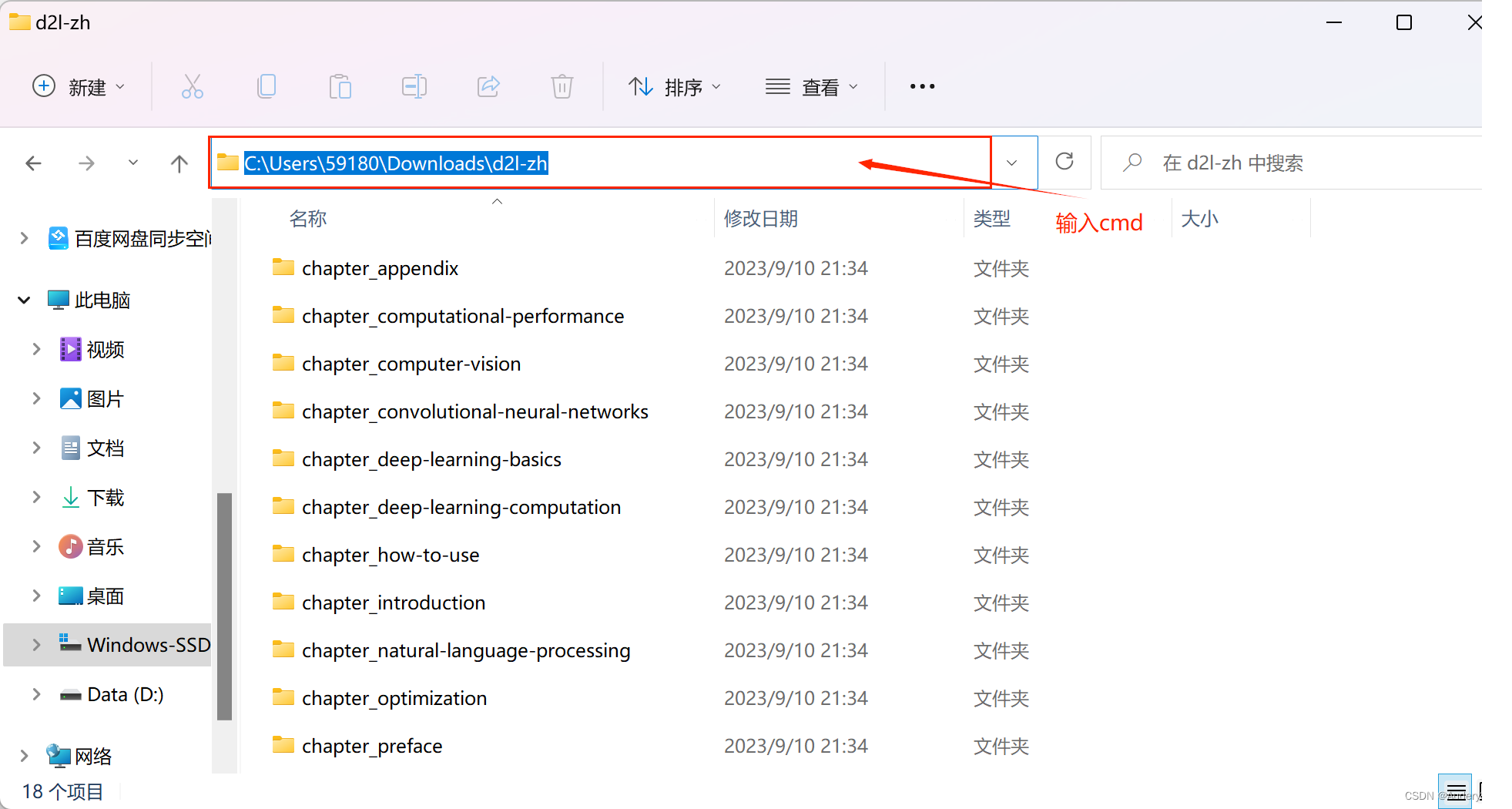
Task: Expand the 文档 tree node
Action: pos(36,448)
